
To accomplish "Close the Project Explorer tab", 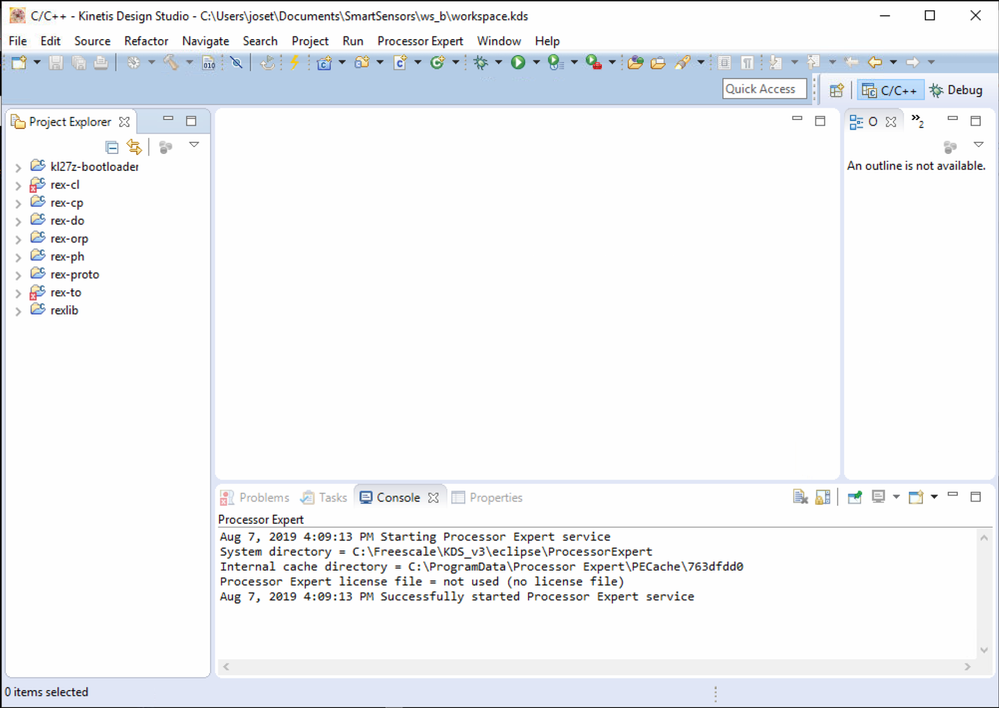I will [124, 122].
